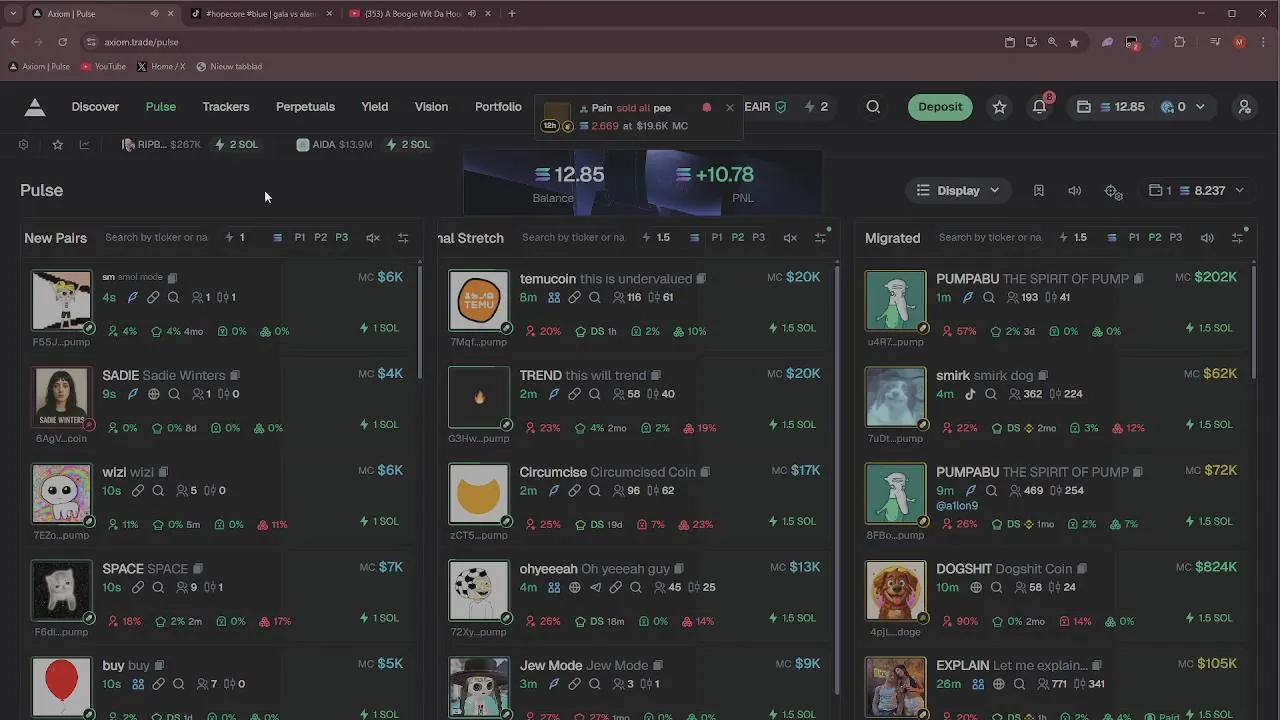The image size is (1280, 720).
Task: Click the search icon on the TREND row
Action: pyautogui.click(x=594, y=394)
